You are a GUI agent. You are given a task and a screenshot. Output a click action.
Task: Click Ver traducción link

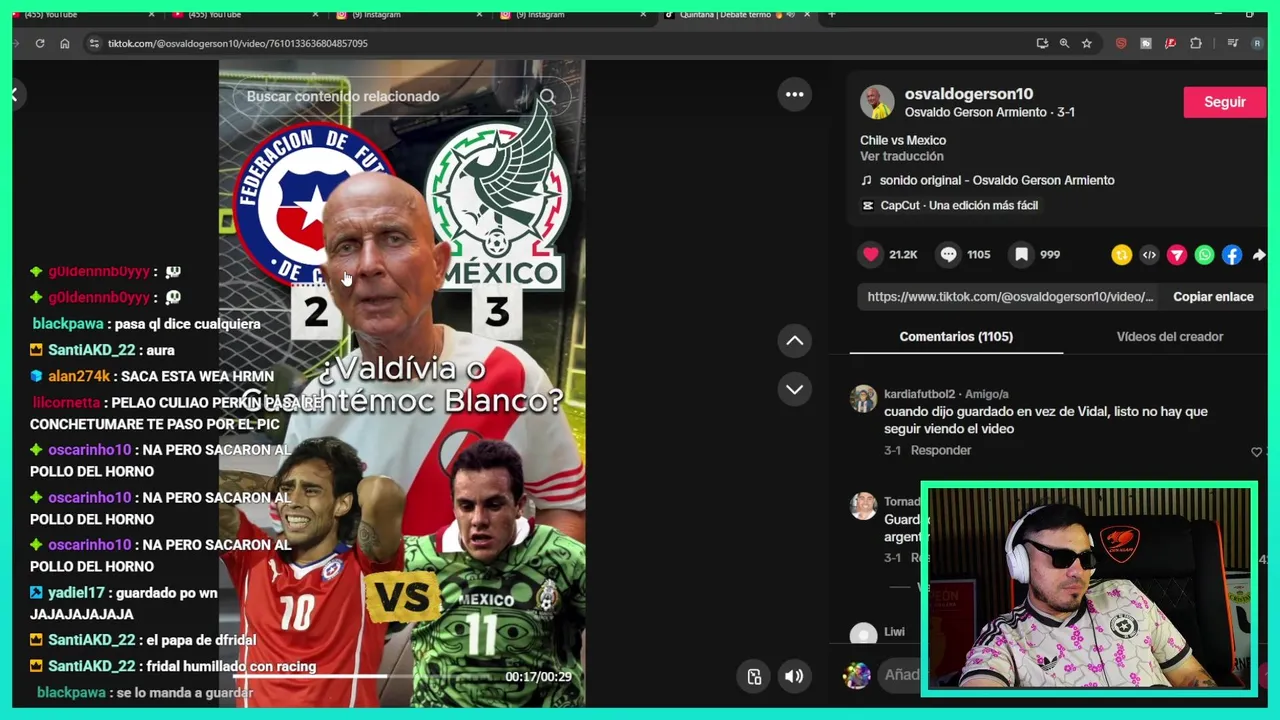point(902,156)
